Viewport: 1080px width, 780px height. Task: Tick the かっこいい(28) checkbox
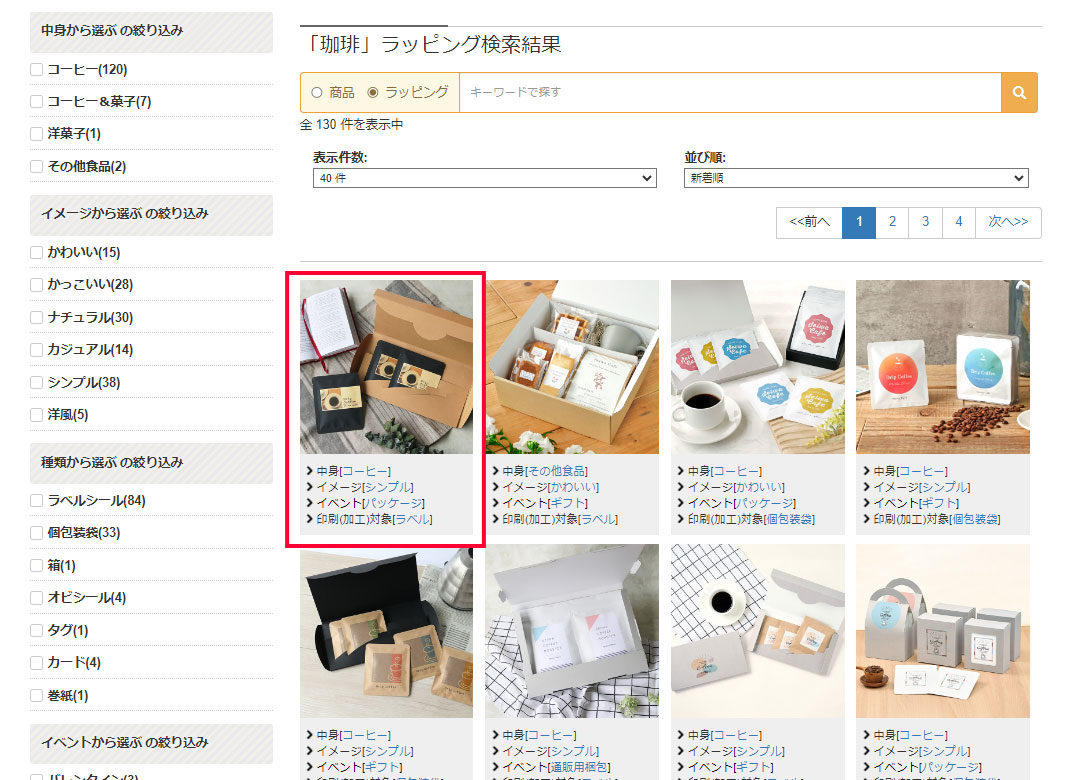(x=37, y=285)
